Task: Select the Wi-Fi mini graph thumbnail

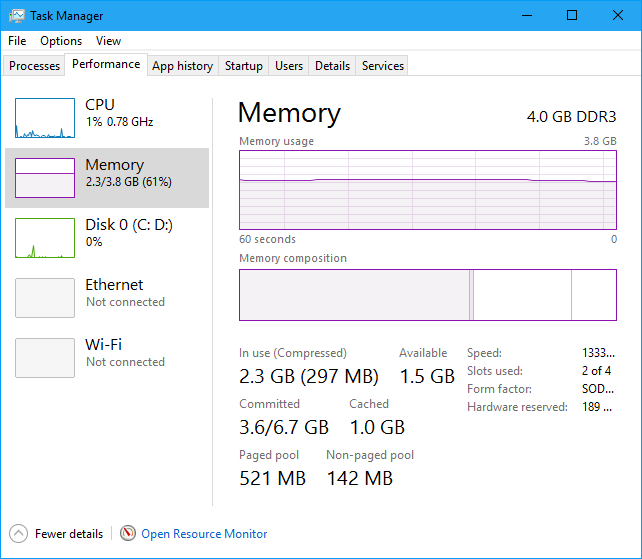Action: click(x=45, y=358)
